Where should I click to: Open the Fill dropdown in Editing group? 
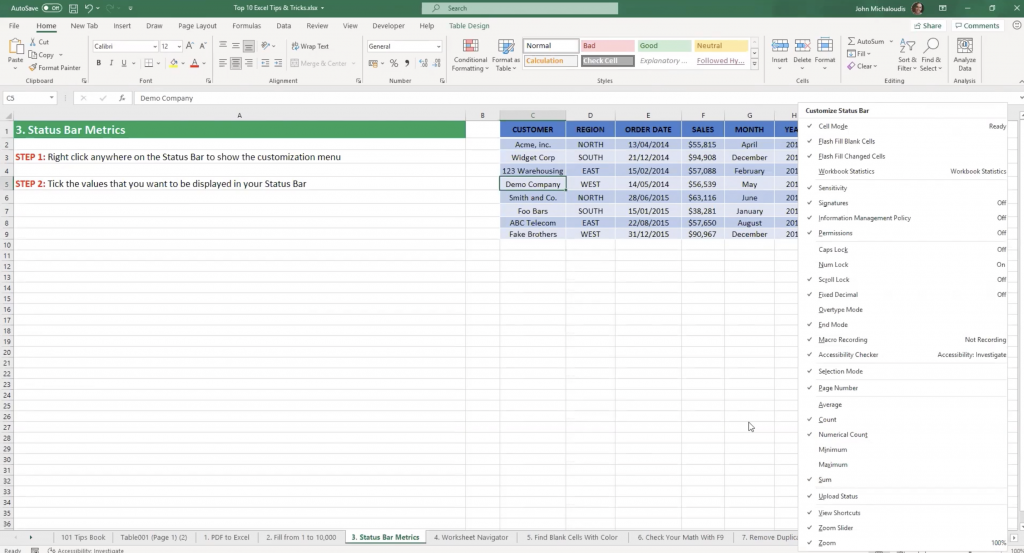pyautogui.click(x=859, y=54)
